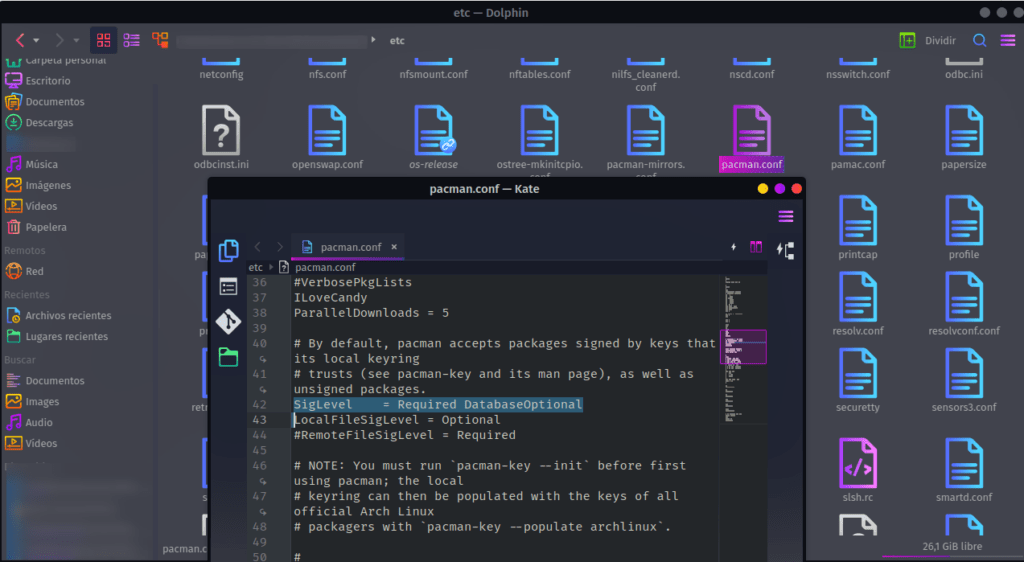The image size is (1024, 562).
Task: Open the Dolphin search icon
Action: [x=980, y=40]
